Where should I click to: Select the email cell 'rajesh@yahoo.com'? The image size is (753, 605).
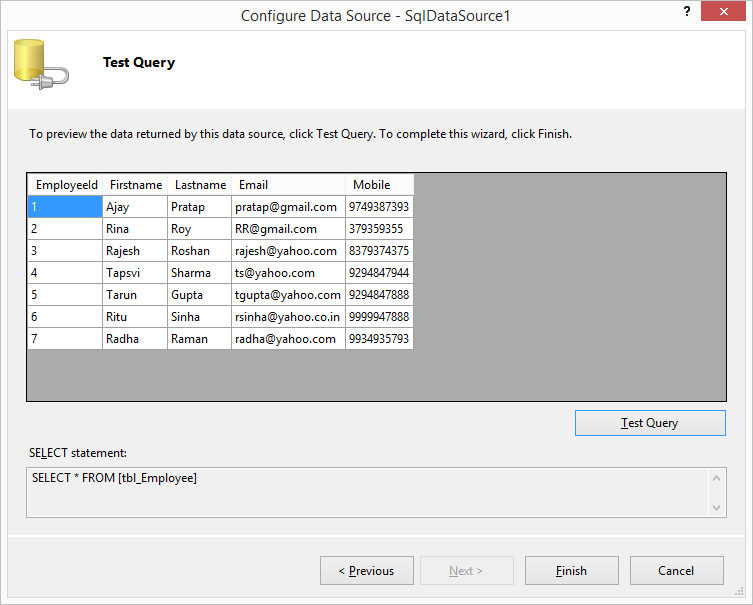click(x=288, y=251)
